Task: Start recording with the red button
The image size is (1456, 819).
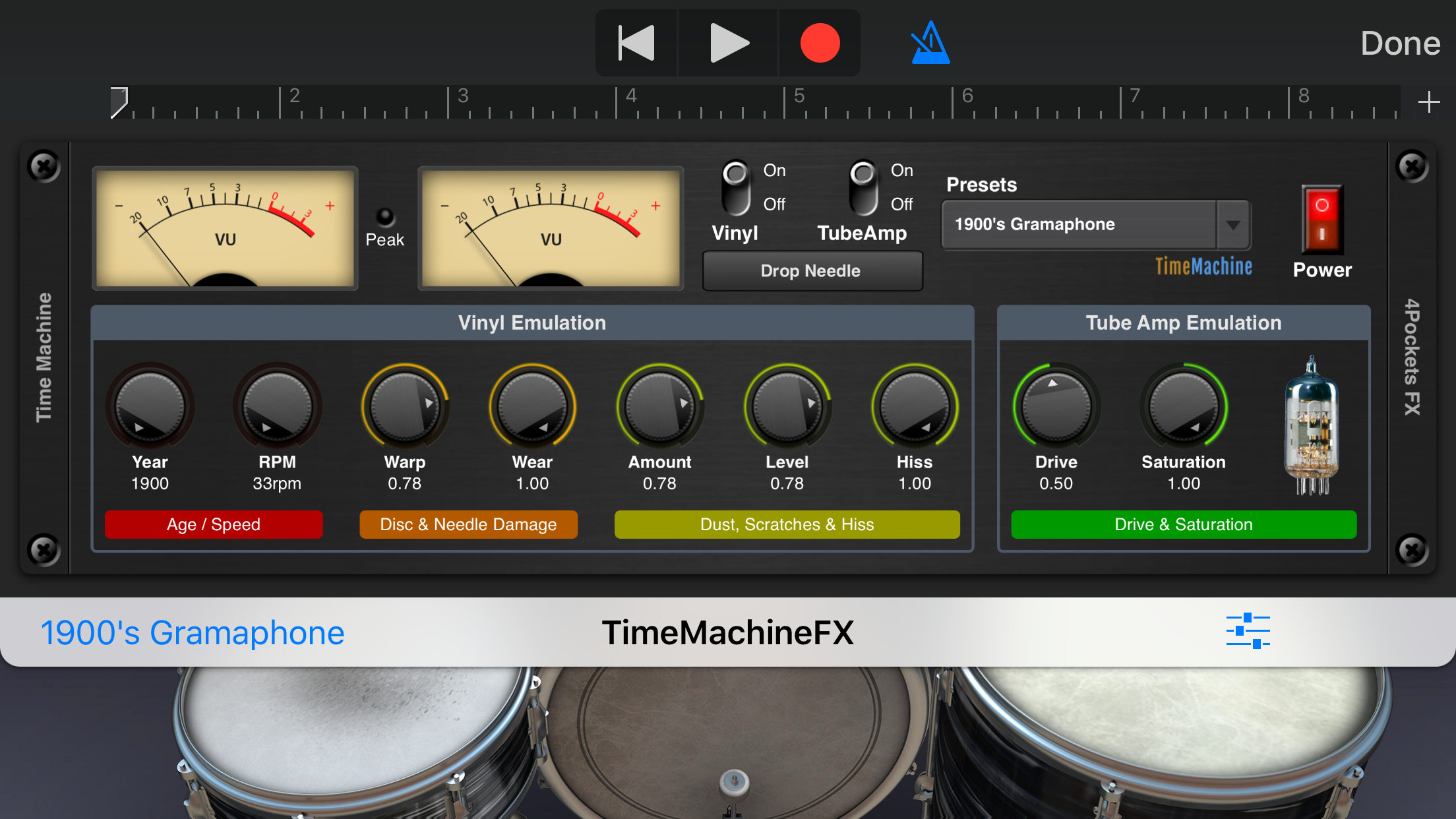Action: pyautogui.click(x=820, y=44)
